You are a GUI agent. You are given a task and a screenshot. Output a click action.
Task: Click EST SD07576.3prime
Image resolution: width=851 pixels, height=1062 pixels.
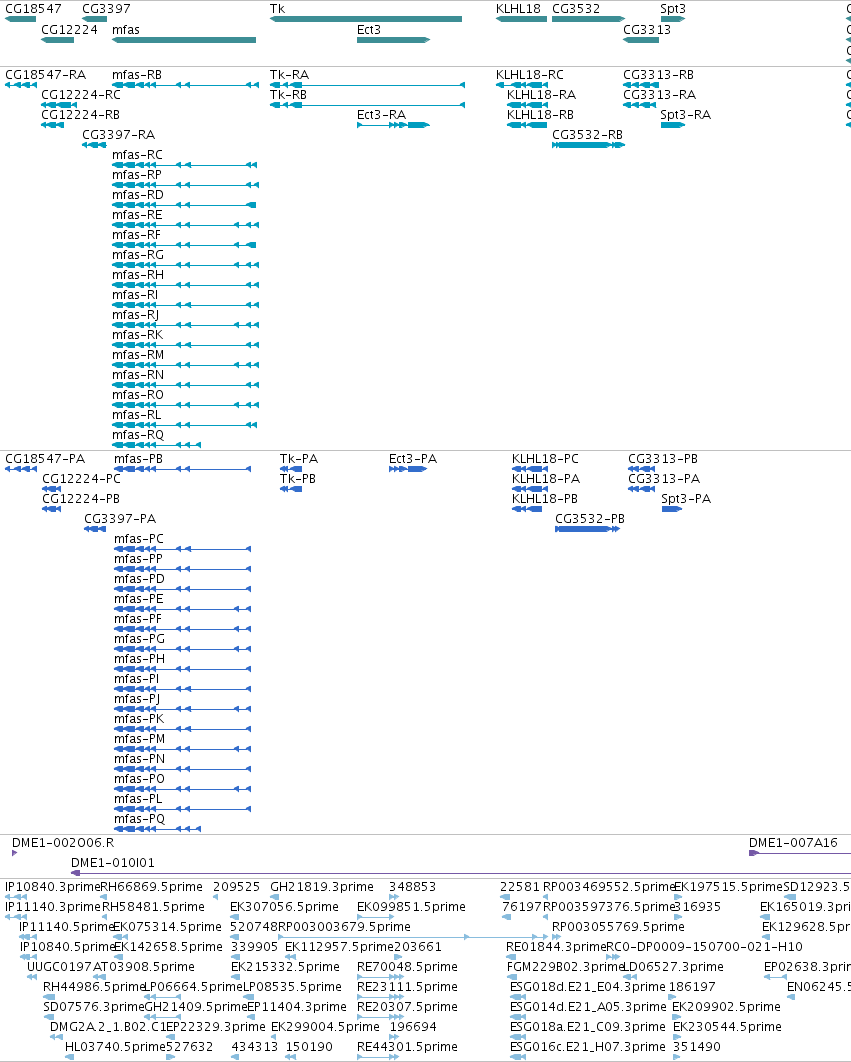coord(94,1006)
